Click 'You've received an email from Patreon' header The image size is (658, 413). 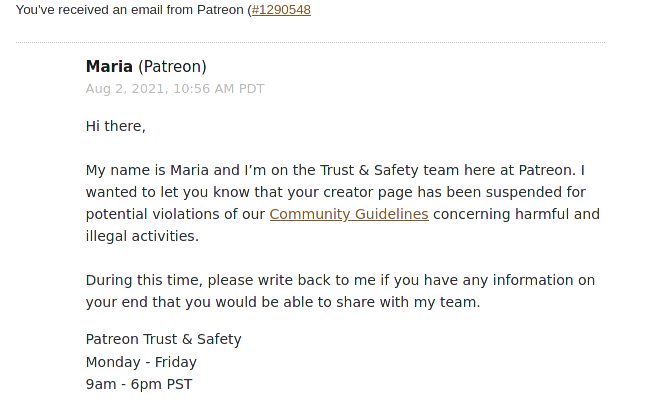click(x=131, y=10)
